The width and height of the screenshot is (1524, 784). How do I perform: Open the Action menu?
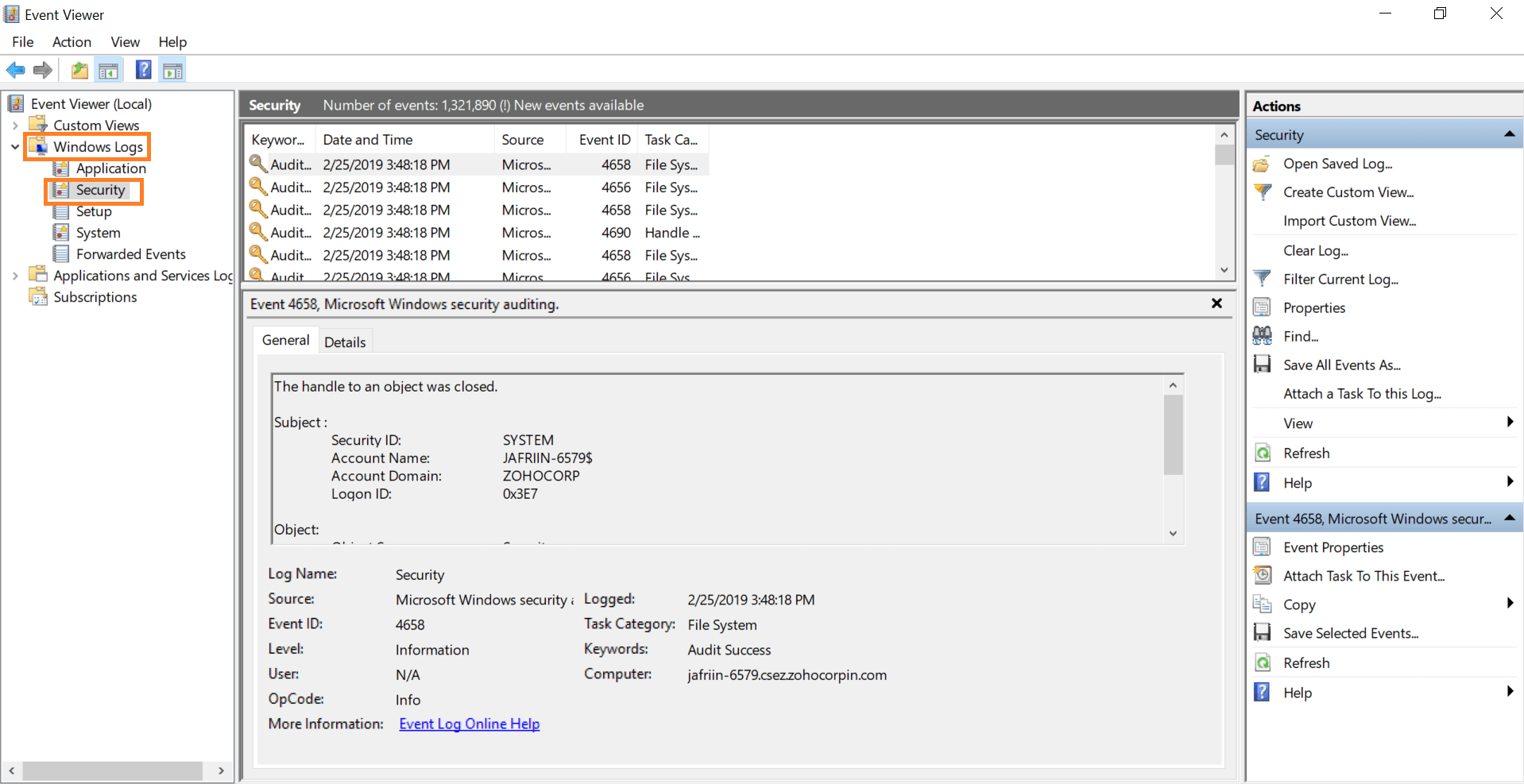71,42
